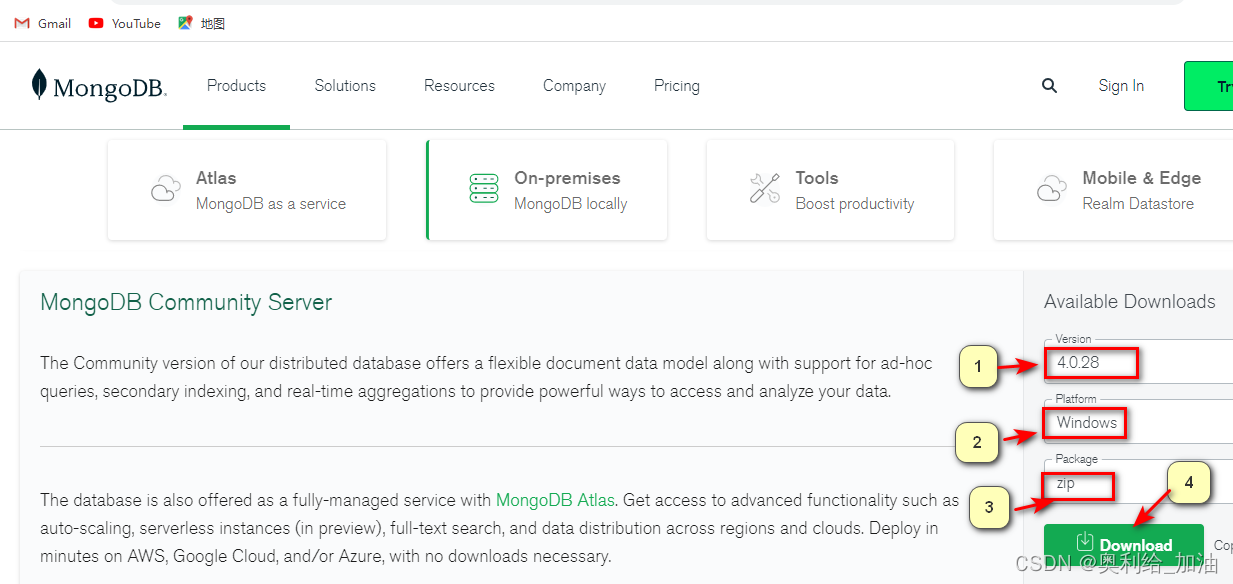The height and width of the screenshot is (584, 1233).
Task: Follow the MongoDB Atlas text link
Action: (555, 500)
